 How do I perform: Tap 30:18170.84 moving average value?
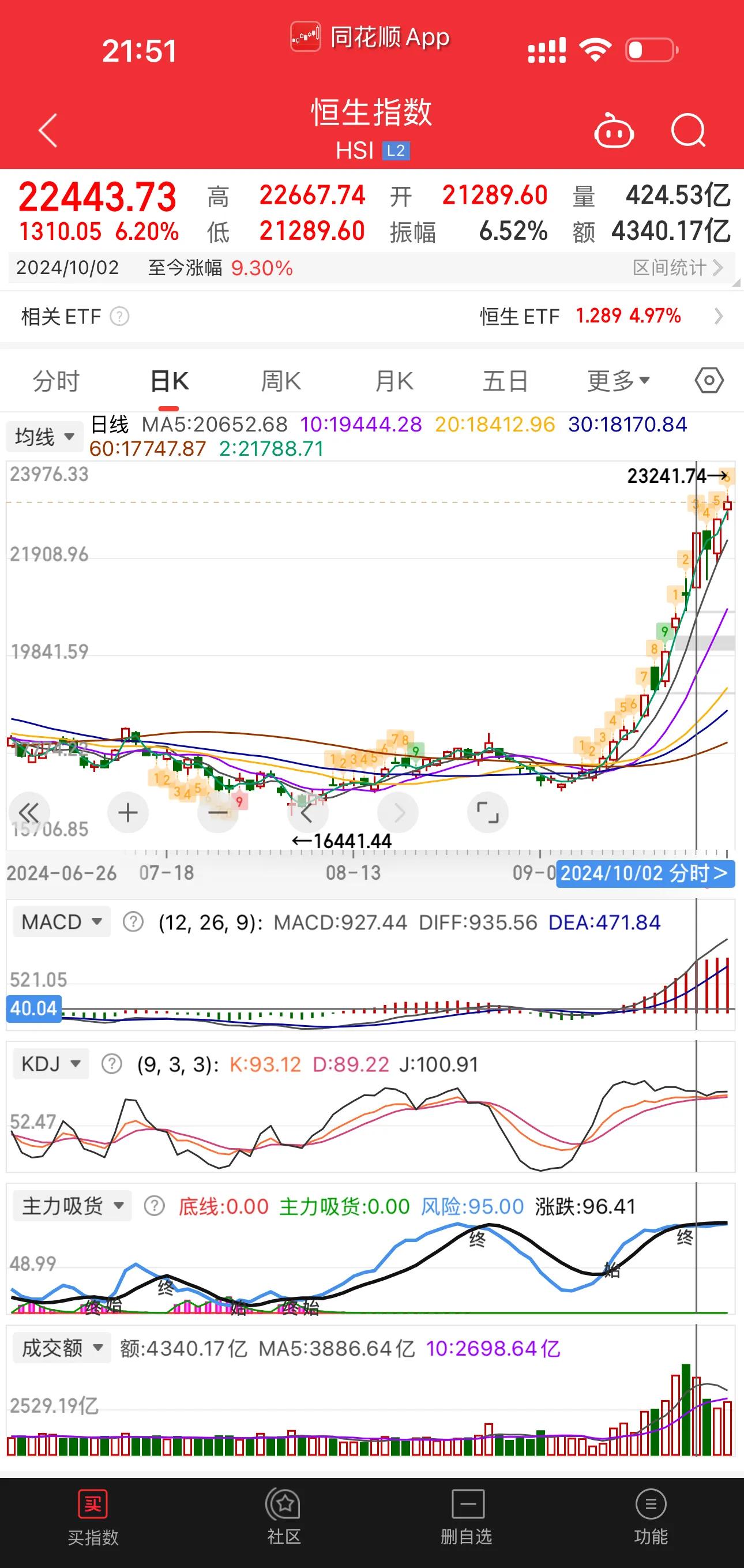[628, 424]
